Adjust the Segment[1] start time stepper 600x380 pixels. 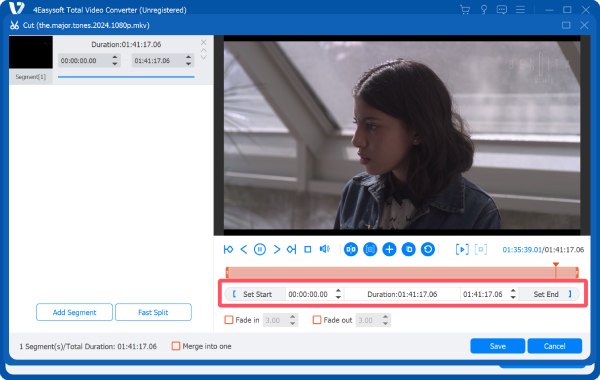115,60
